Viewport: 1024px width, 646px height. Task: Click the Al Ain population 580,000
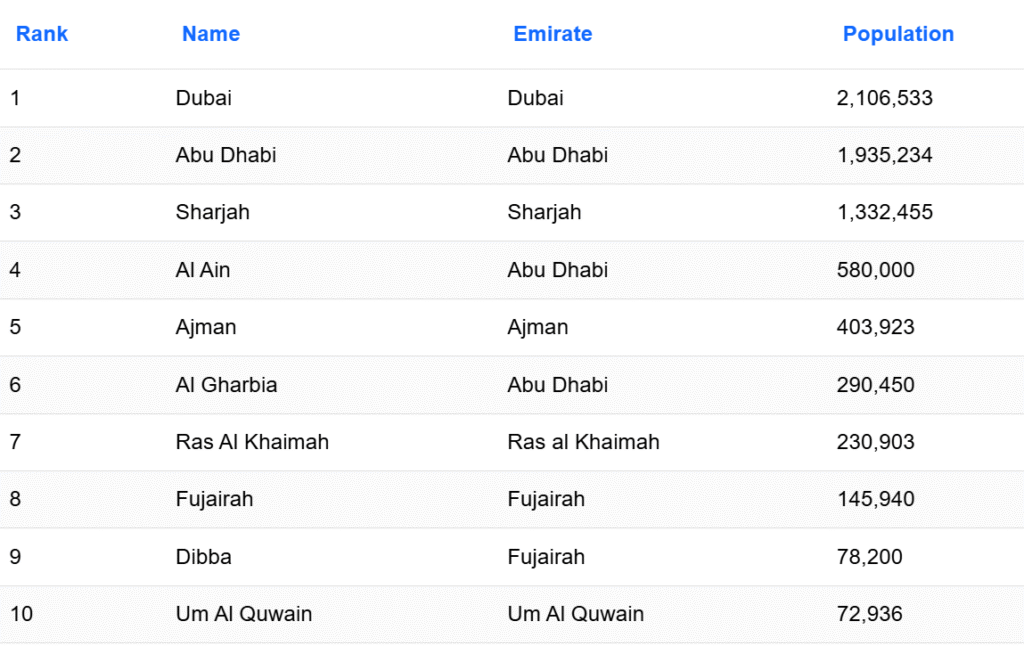coord(876,270)
